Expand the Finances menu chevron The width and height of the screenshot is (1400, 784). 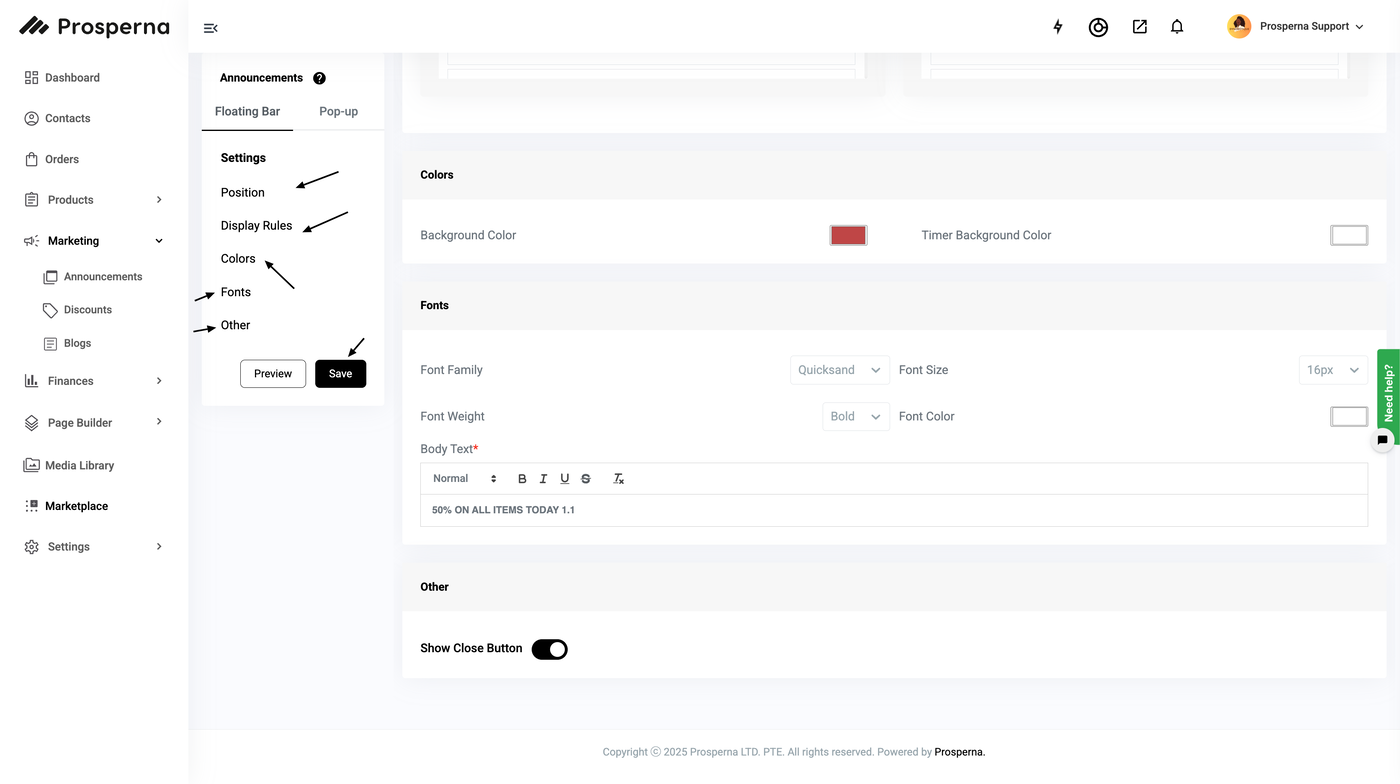click(x=159, y=381)
